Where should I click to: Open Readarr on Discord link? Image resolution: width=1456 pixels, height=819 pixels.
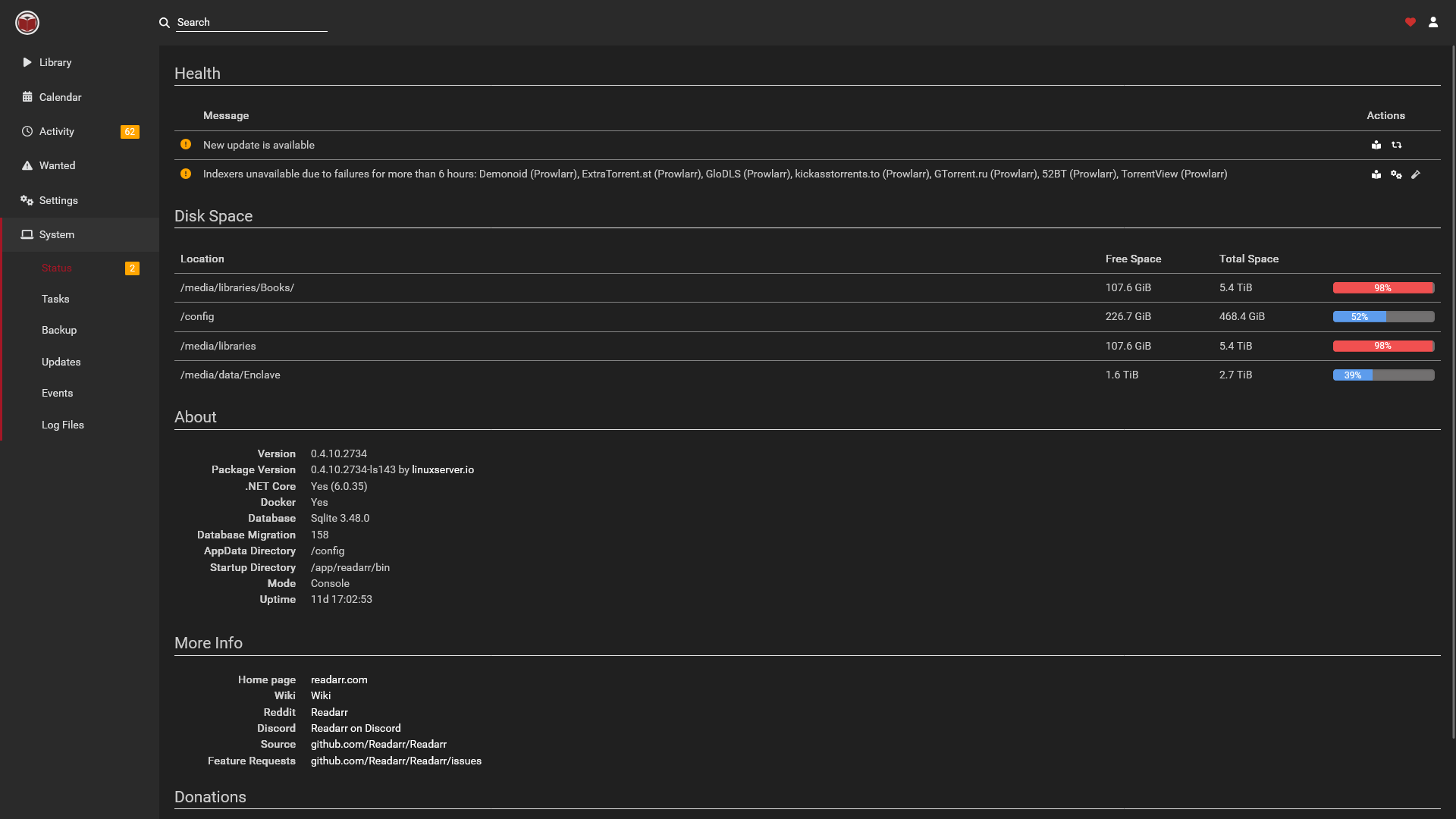356,728
